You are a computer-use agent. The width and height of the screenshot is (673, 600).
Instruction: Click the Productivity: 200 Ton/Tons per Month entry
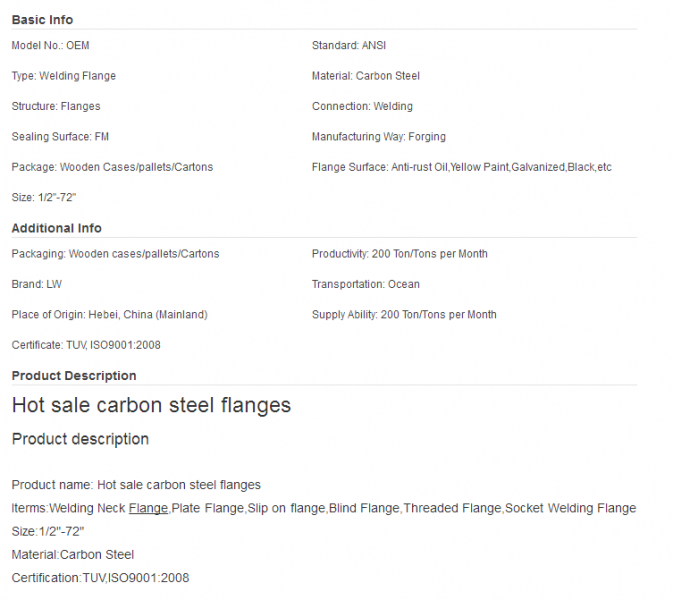click(400, 254)
